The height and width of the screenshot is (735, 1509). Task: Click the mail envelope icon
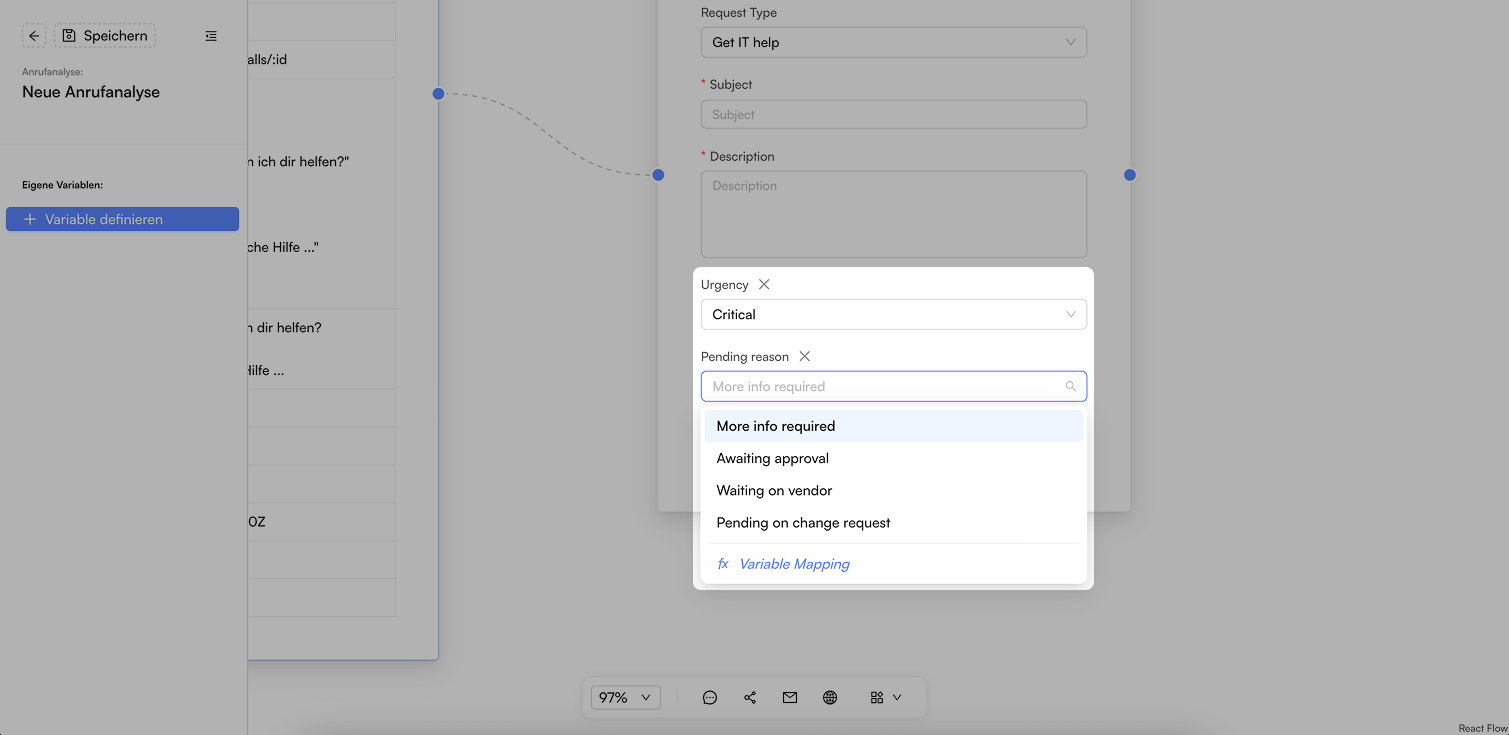coord(790,697)
